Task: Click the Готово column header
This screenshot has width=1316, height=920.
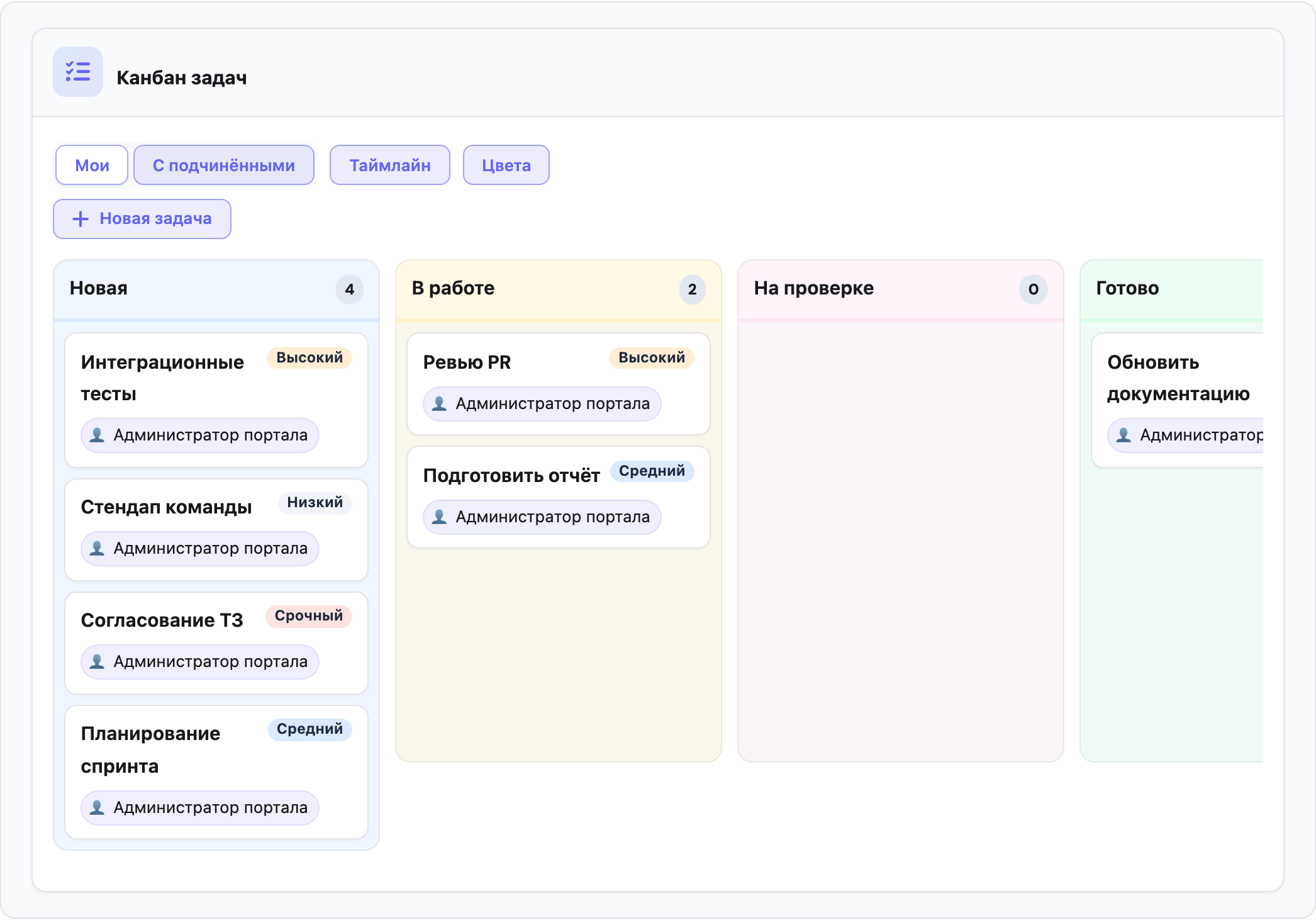Action: pos(1172,289)
